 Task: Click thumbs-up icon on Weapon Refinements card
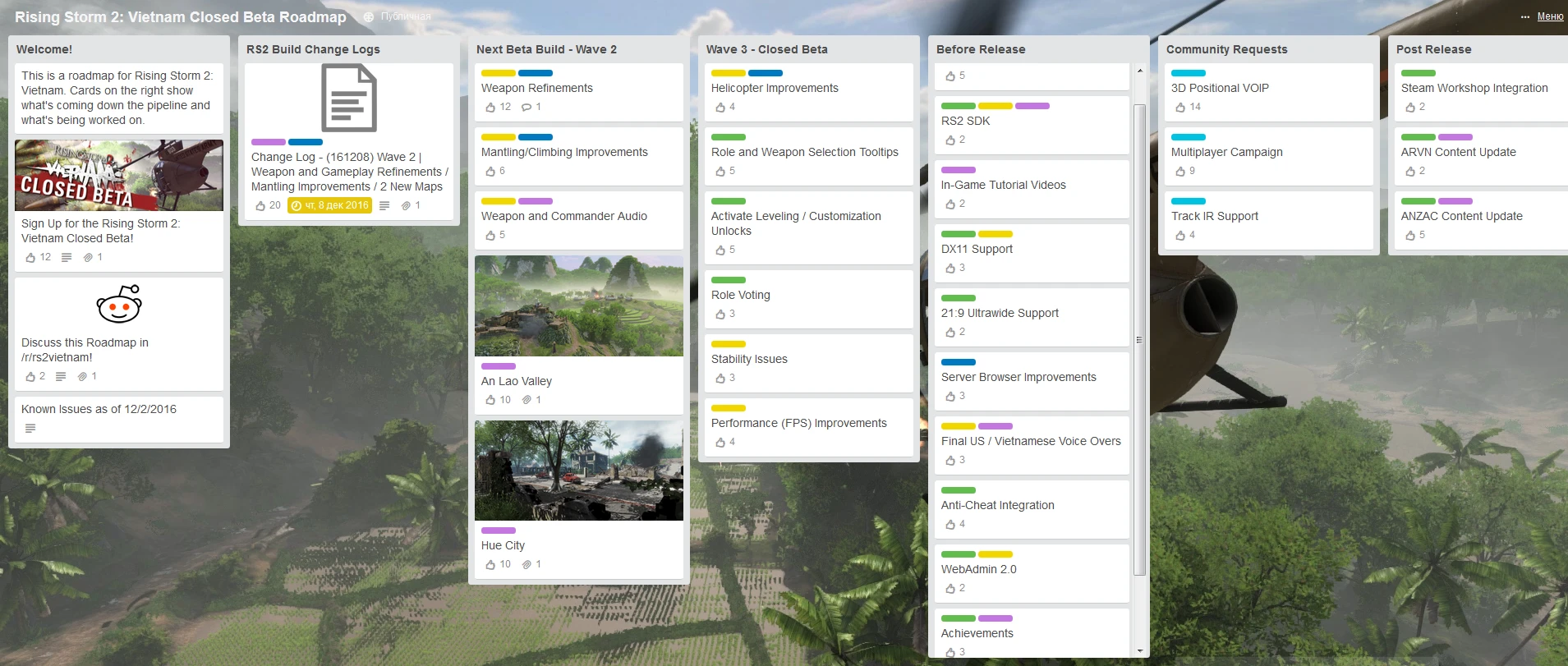(490, 107)
